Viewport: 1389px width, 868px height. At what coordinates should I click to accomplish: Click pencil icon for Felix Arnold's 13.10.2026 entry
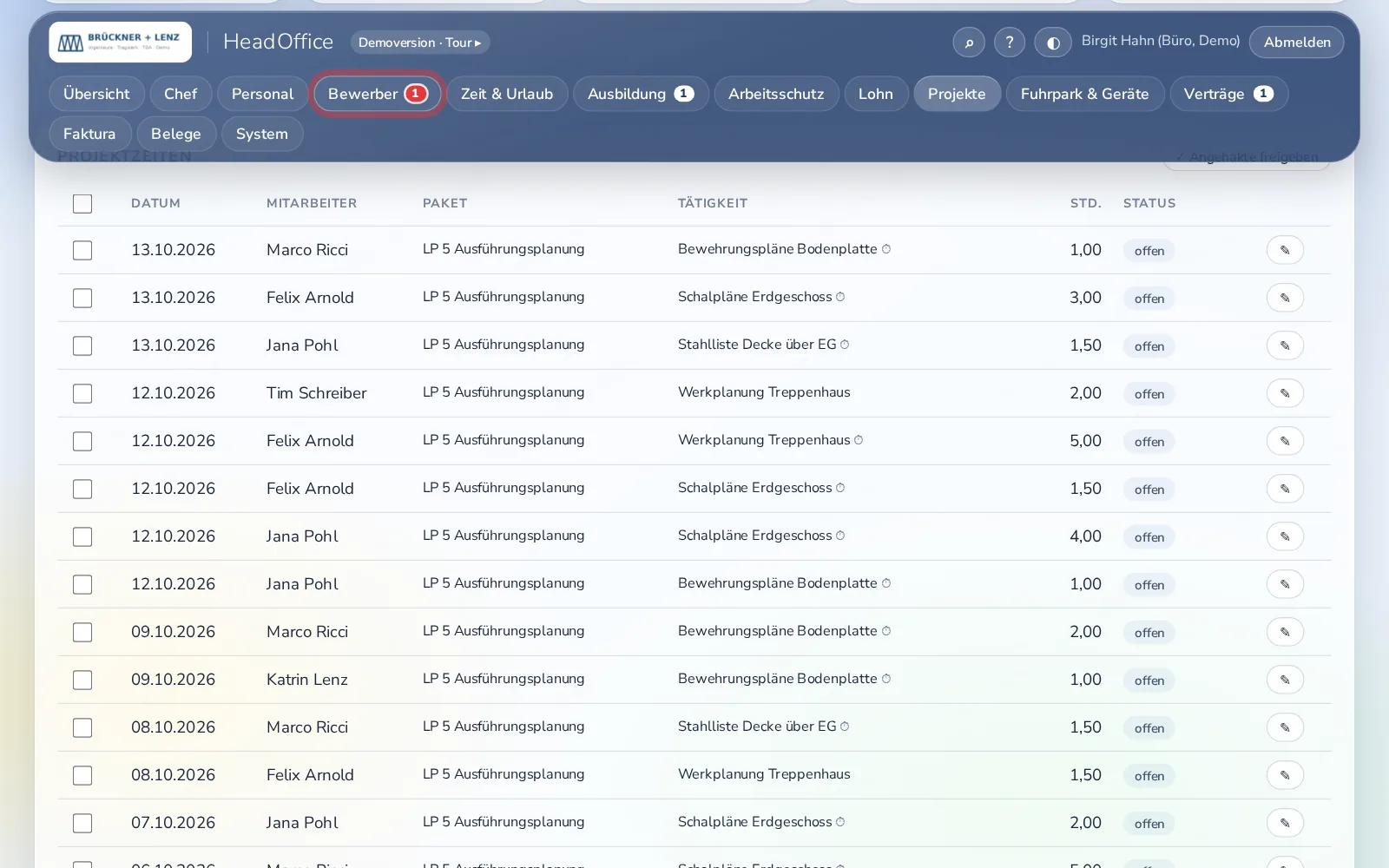click(1285, 298)
